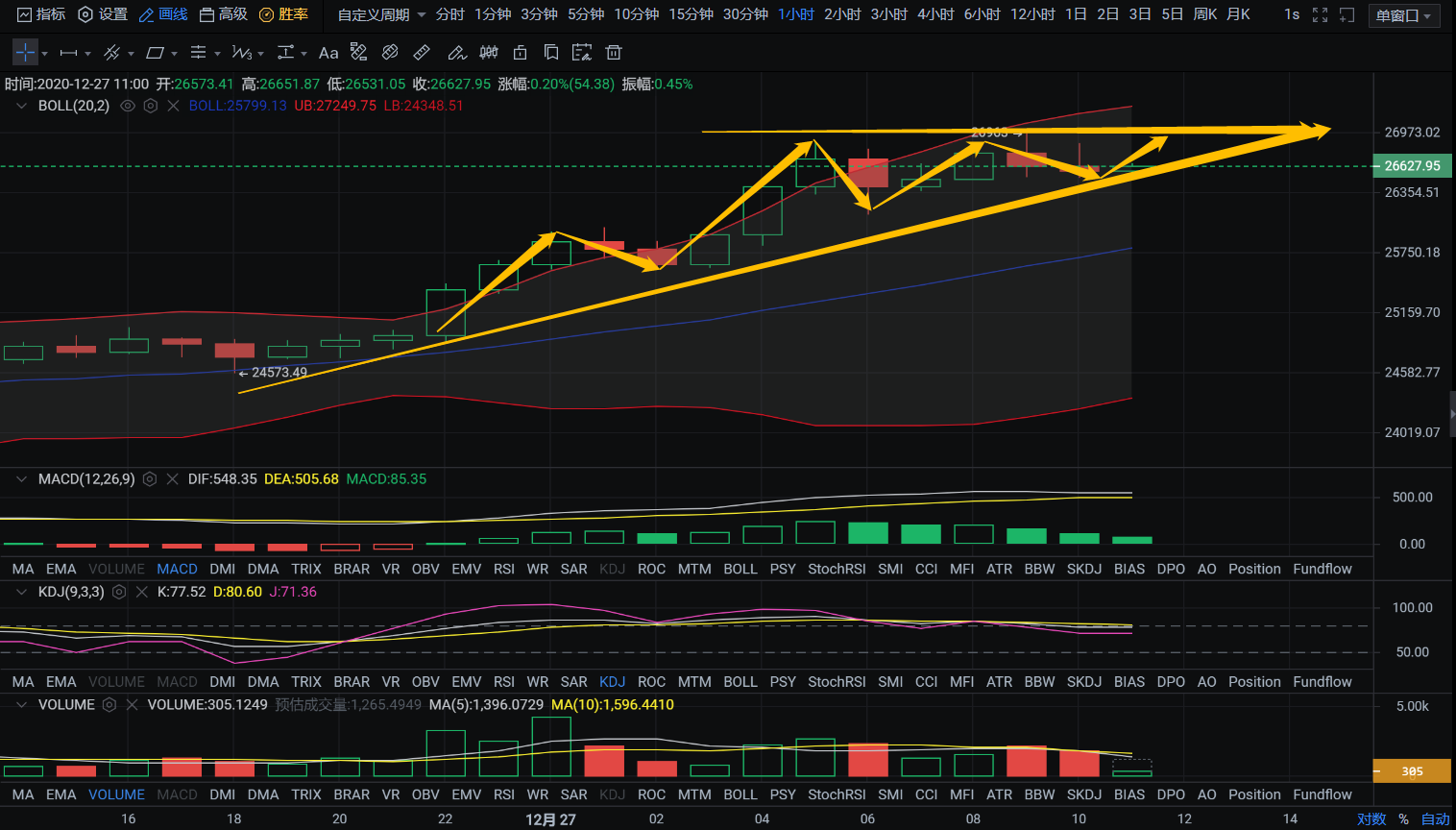Viewport: 1456px width, 830px height.
Task: Toggle BOLL indicator visibility eye icon
Action: click(x=128, y=106)
